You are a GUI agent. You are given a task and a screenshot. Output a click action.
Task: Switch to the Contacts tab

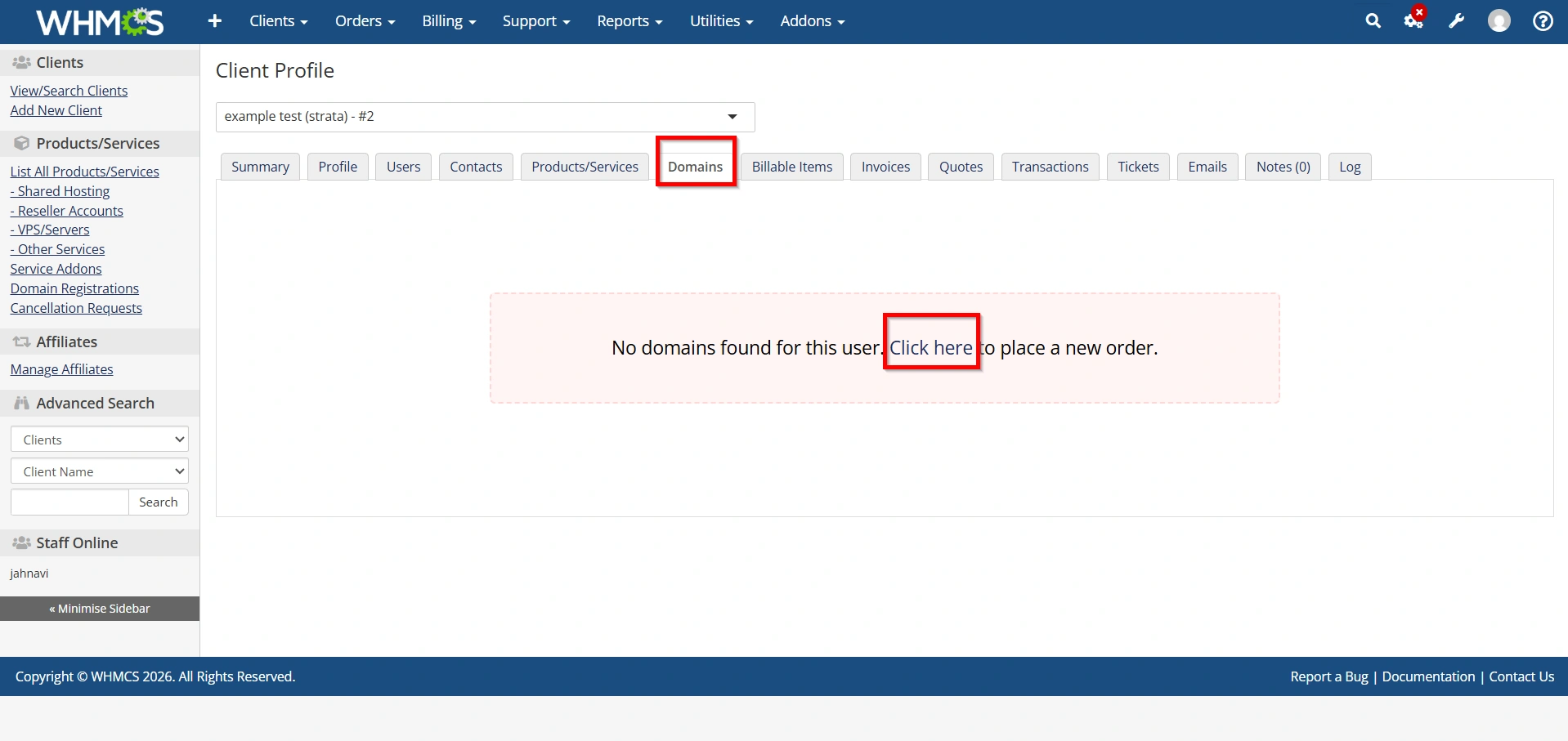click(x=476, y=167)
